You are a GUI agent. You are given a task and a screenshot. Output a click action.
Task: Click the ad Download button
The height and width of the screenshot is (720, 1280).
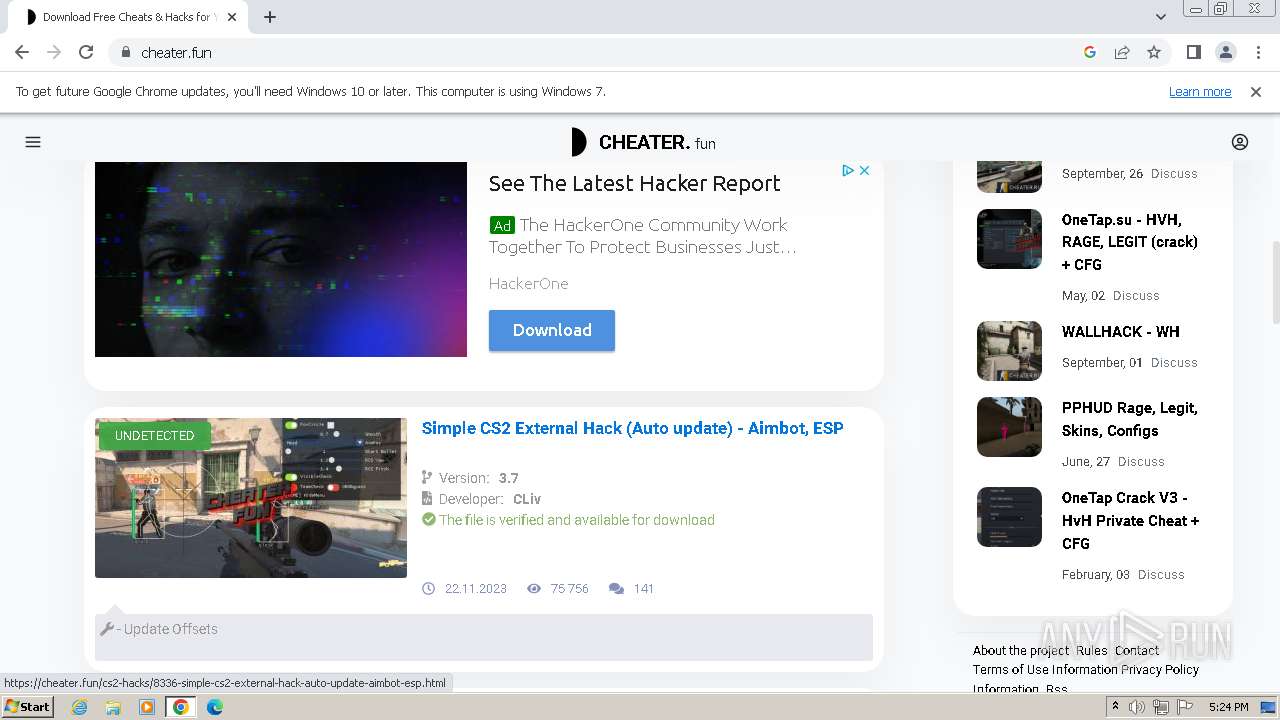552,330
